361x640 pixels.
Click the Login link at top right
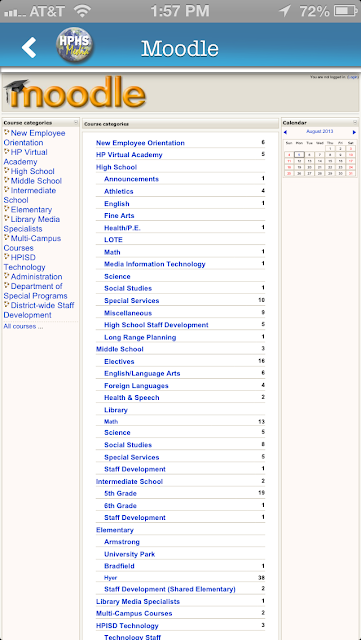[353, 77]
